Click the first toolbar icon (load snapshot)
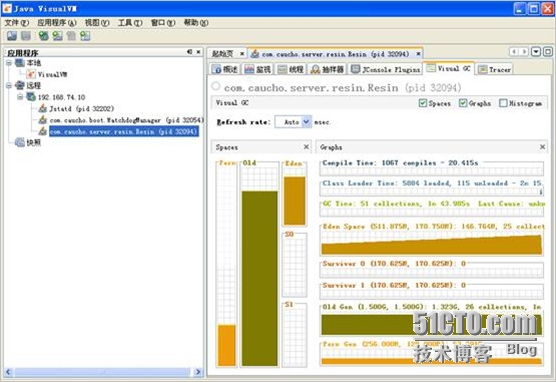 tap(12, 35)
